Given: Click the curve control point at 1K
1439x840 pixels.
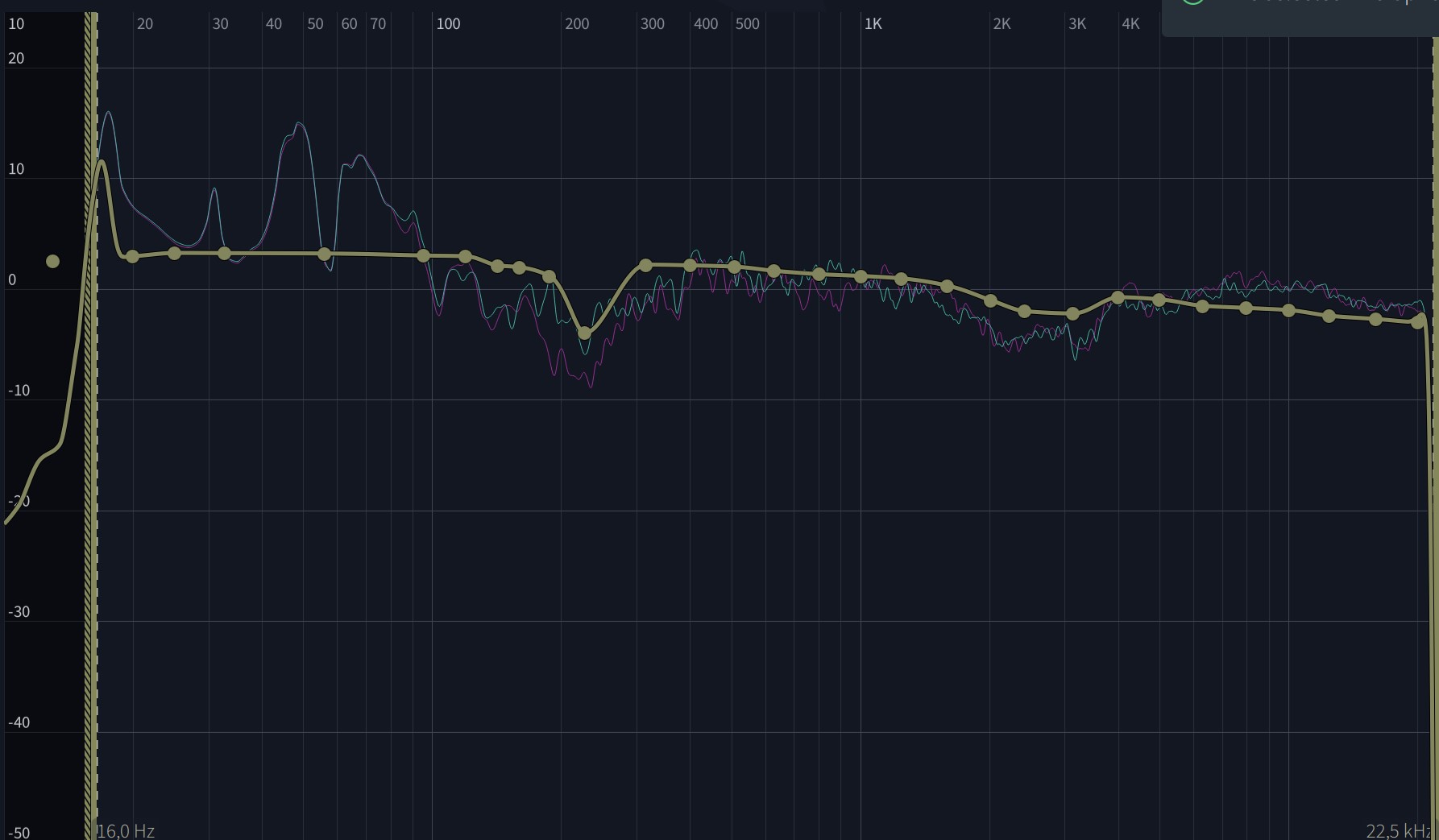Looking at the screenshot, I should (861, 277).
